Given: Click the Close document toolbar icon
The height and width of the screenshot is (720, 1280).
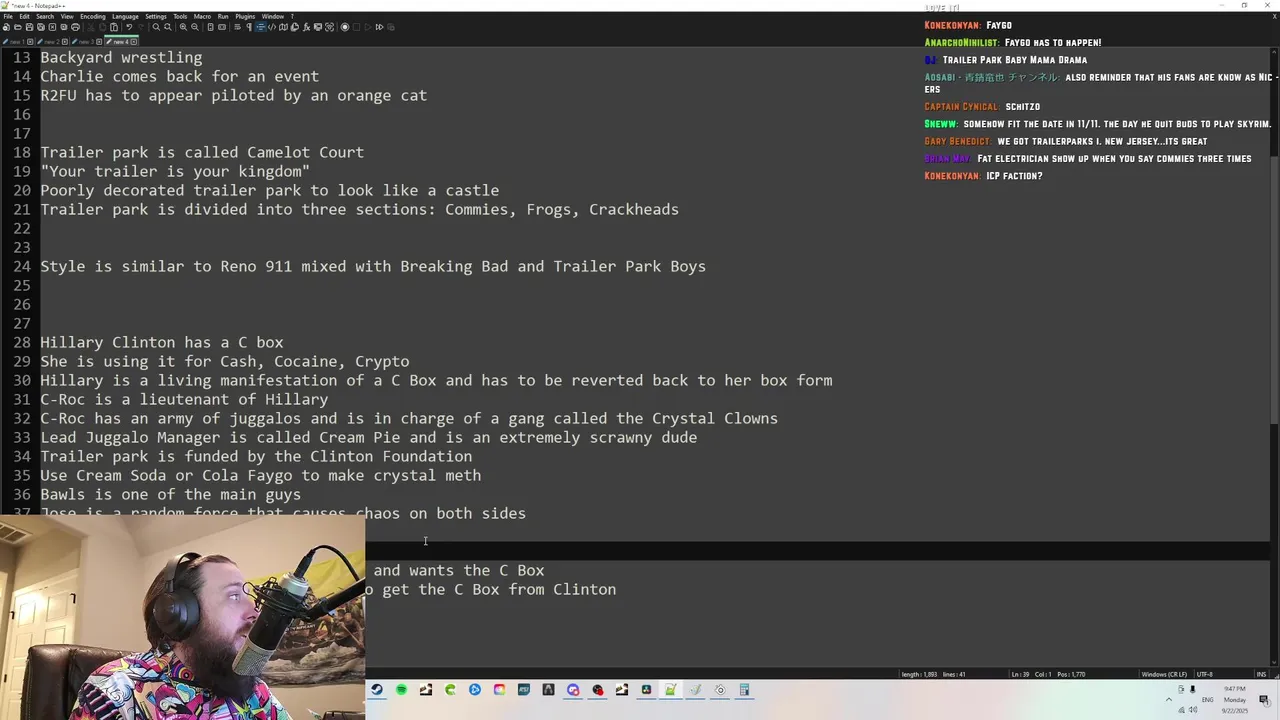Looking at the screenshot, I should point(52,27).
